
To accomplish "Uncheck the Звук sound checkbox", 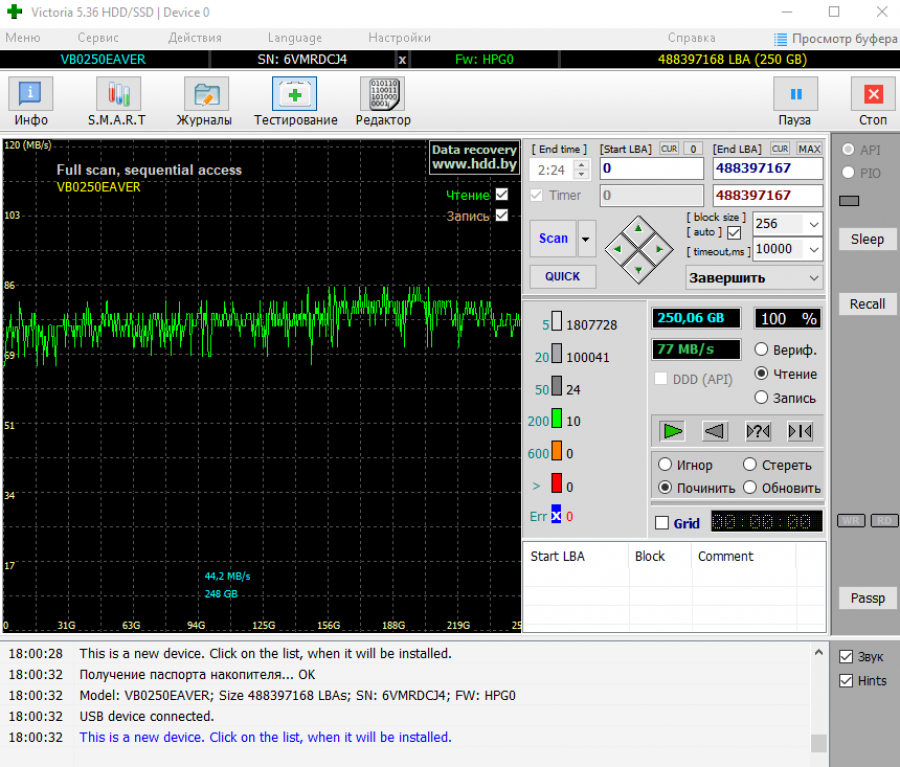I will coord(846,657).
